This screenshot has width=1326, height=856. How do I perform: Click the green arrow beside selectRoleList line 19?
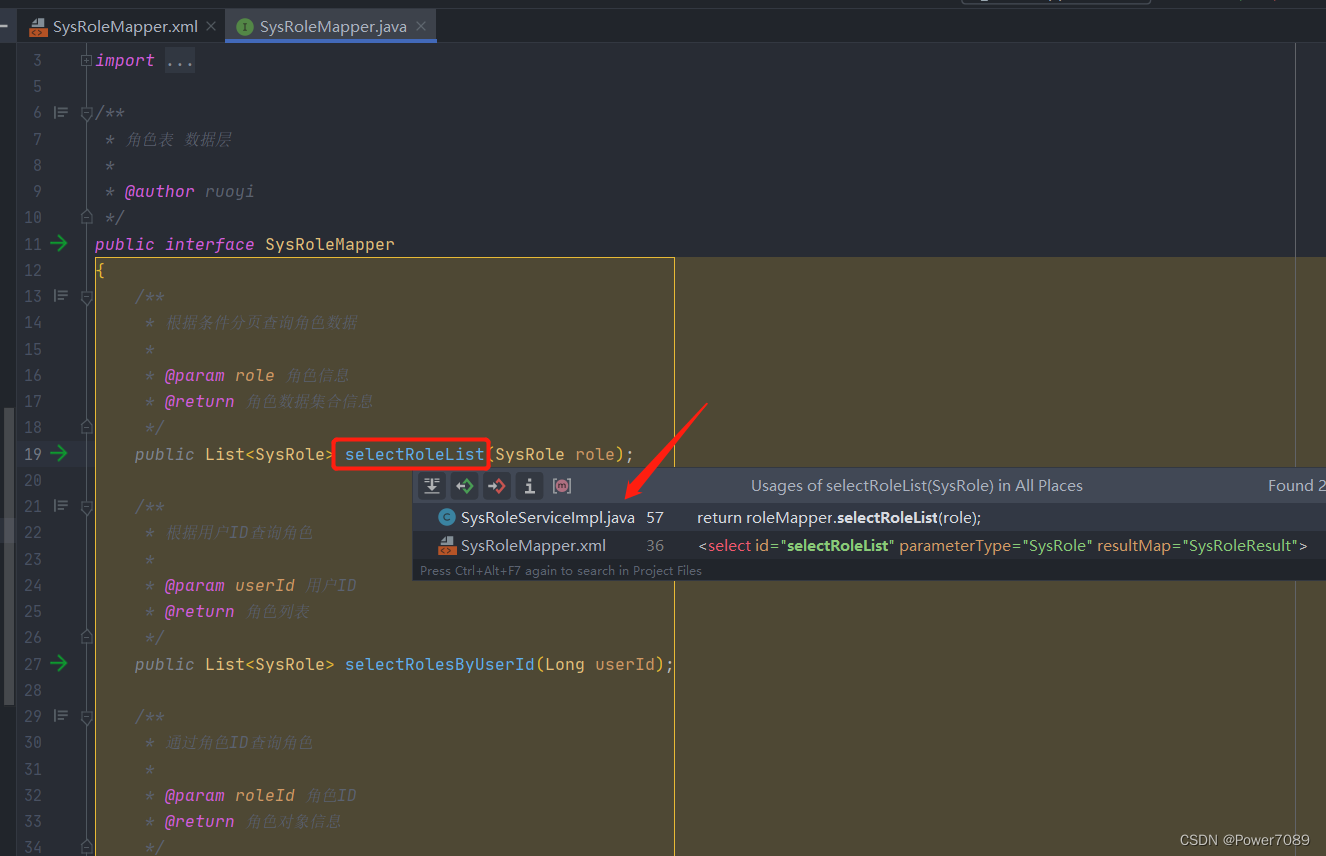[x=59, y=453]
